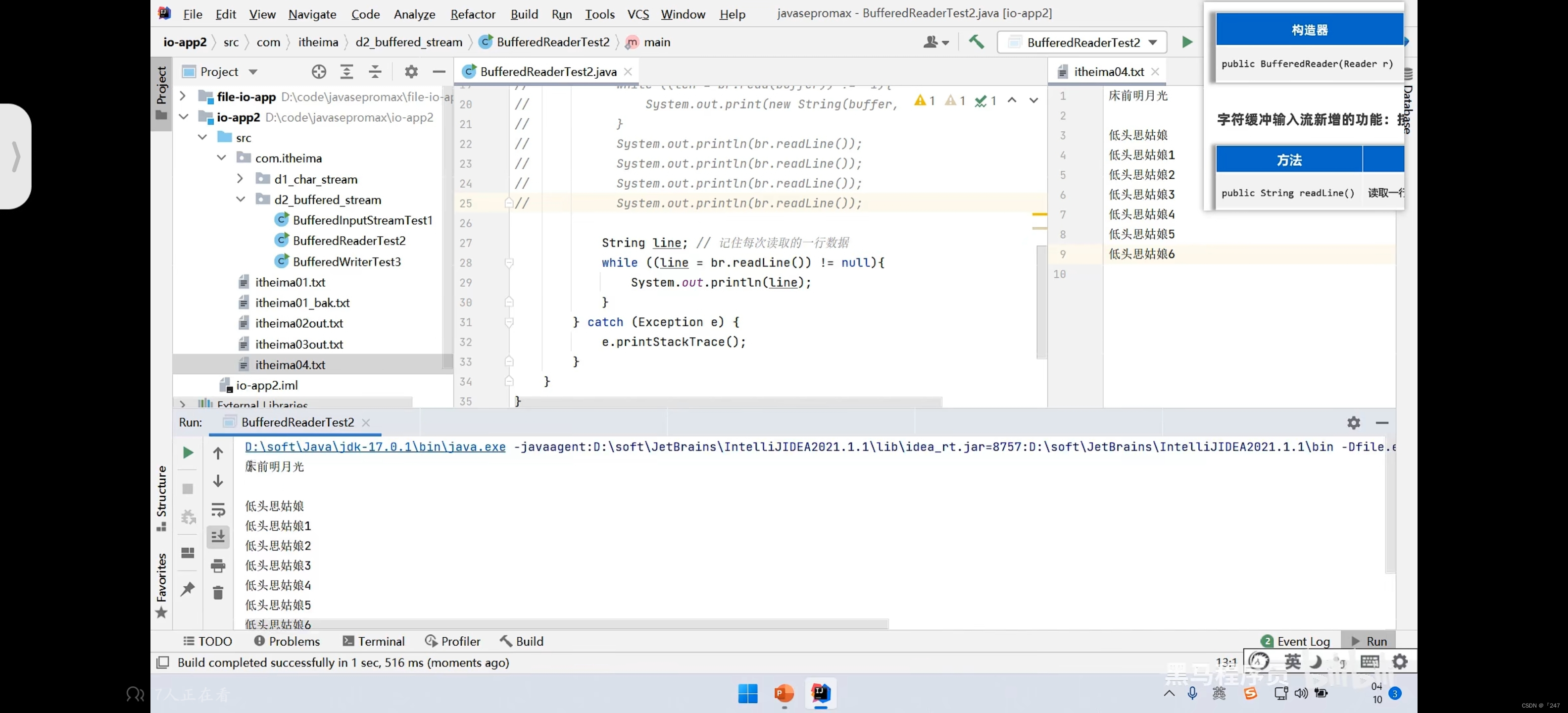The image size is (1568, 713).
Task: Stop the running process icon
Action: point(188,488)
